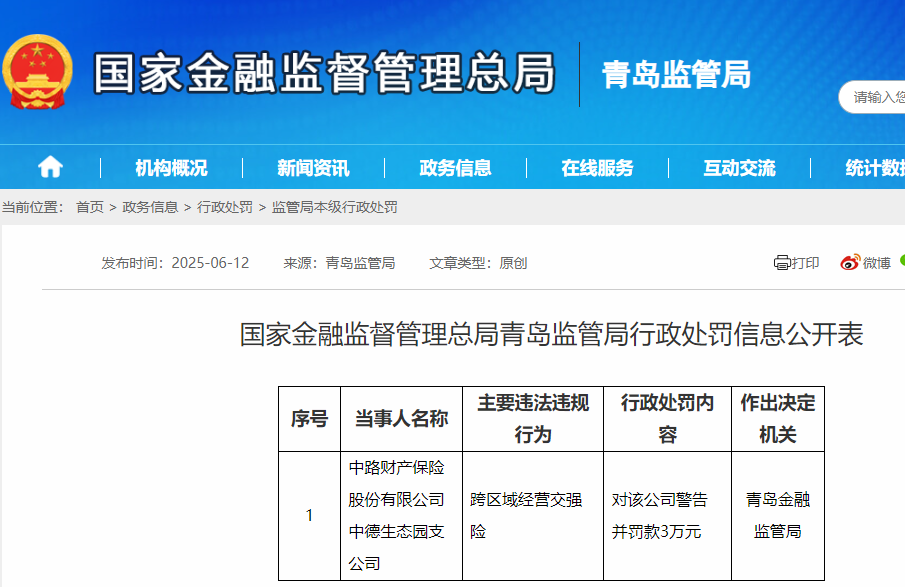The height and width of the screenshot is (587, 905).
Task: Click the 当前位置 label
Action: tap(33, 207)
